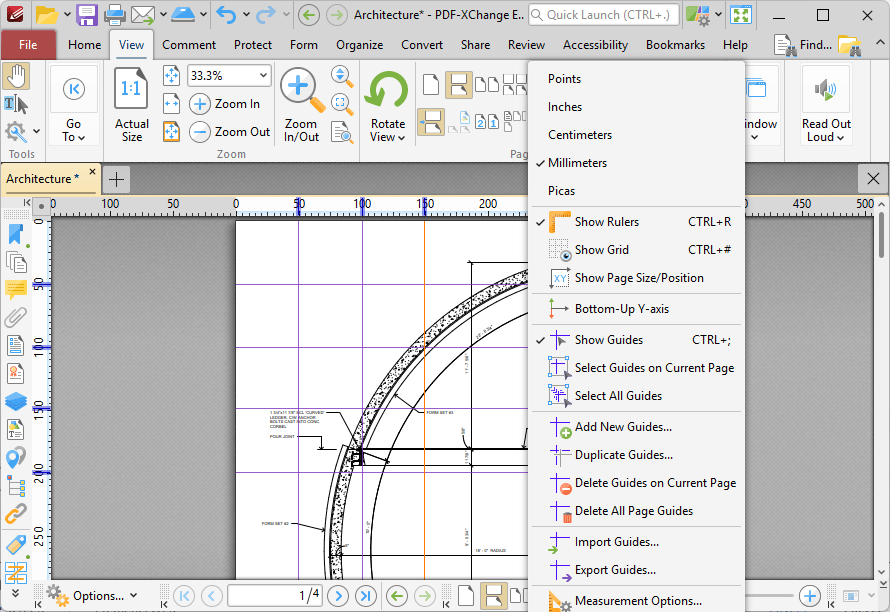Choose Measurement Options entry

click(x=637, y=601)
